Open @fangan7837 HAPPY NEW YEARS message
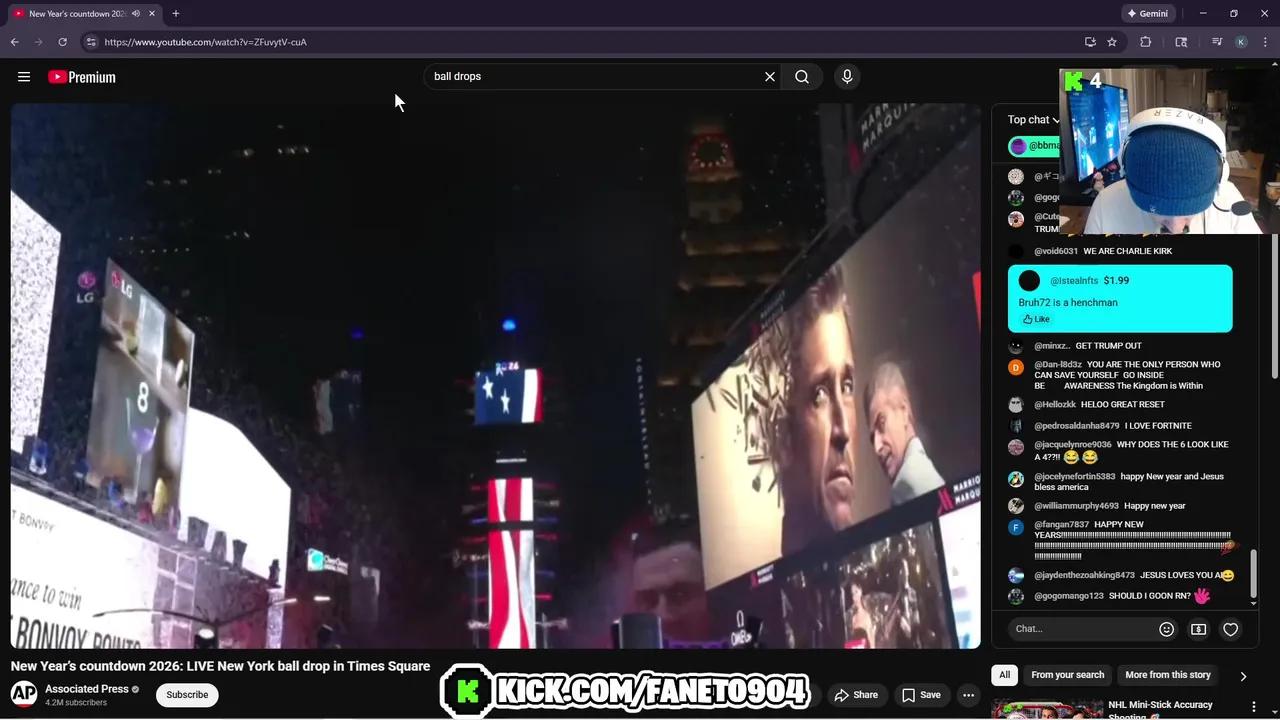This screenshot has height=720, width=1280. (1118, 540)
